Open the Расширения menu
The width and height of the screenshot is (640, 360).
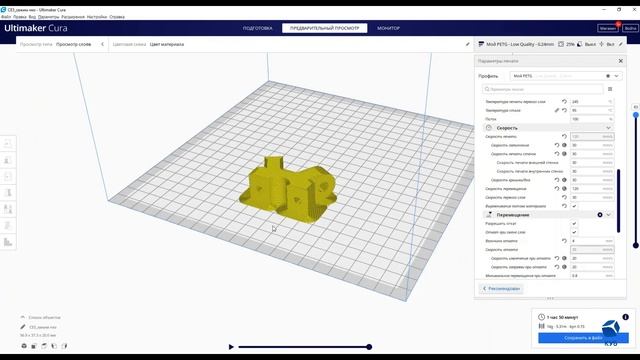point(73,17)
